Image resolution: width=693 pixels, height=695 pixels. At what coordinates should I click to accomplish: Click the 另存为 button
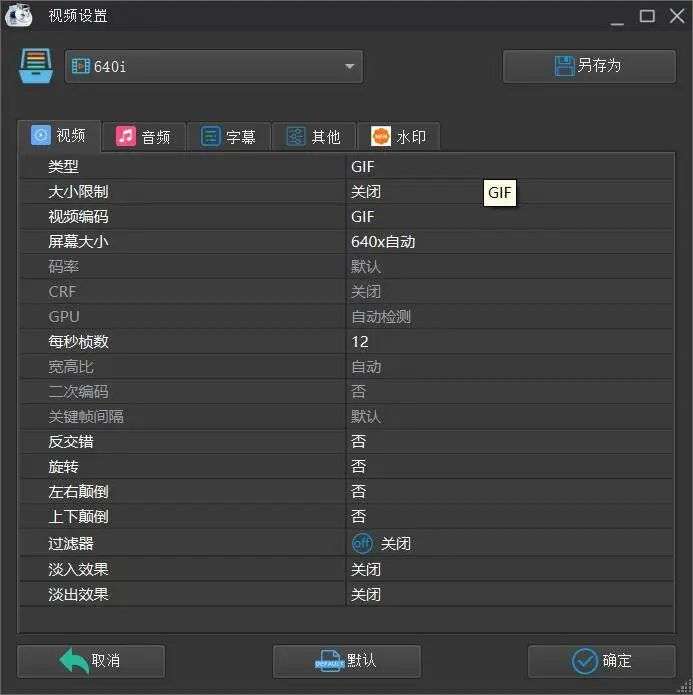tap(589, 66)
